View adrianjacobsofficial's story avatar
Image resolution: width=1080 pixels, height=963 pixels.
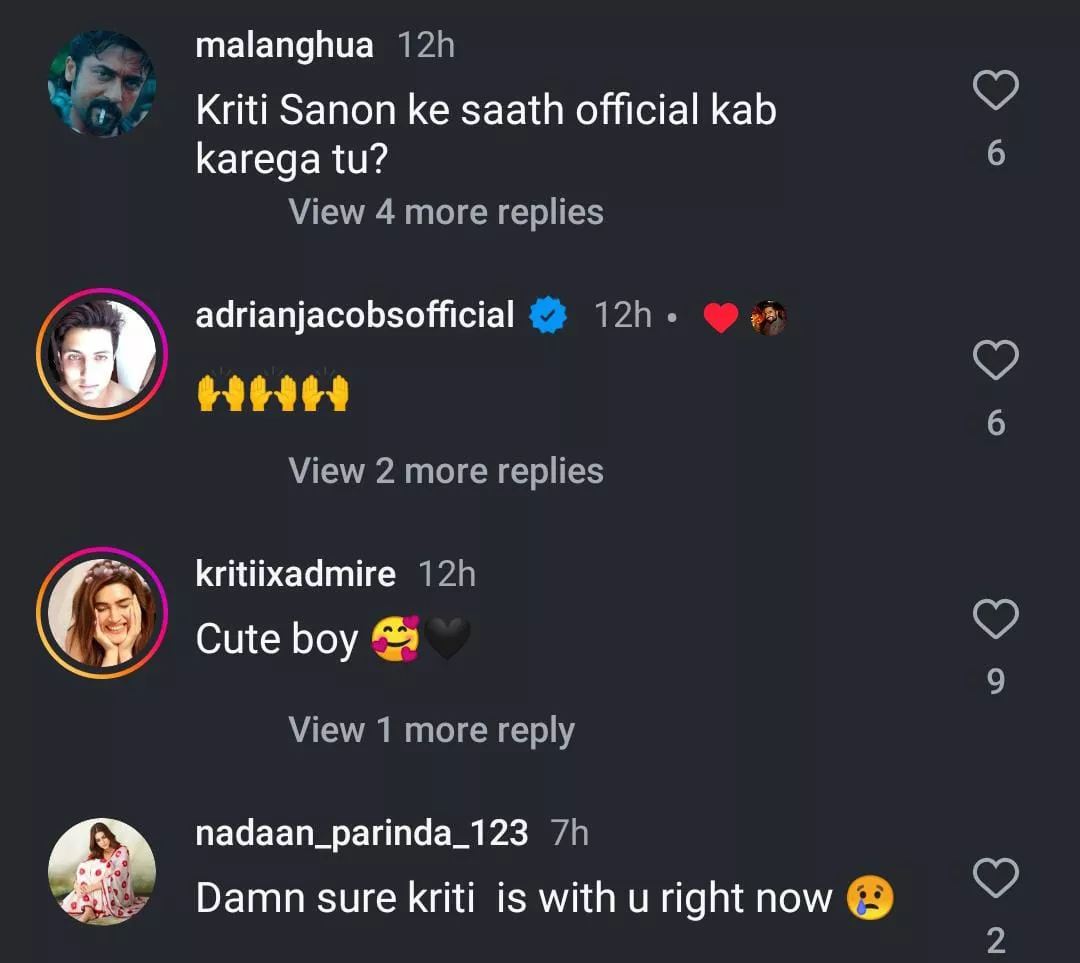click(102, 354)
